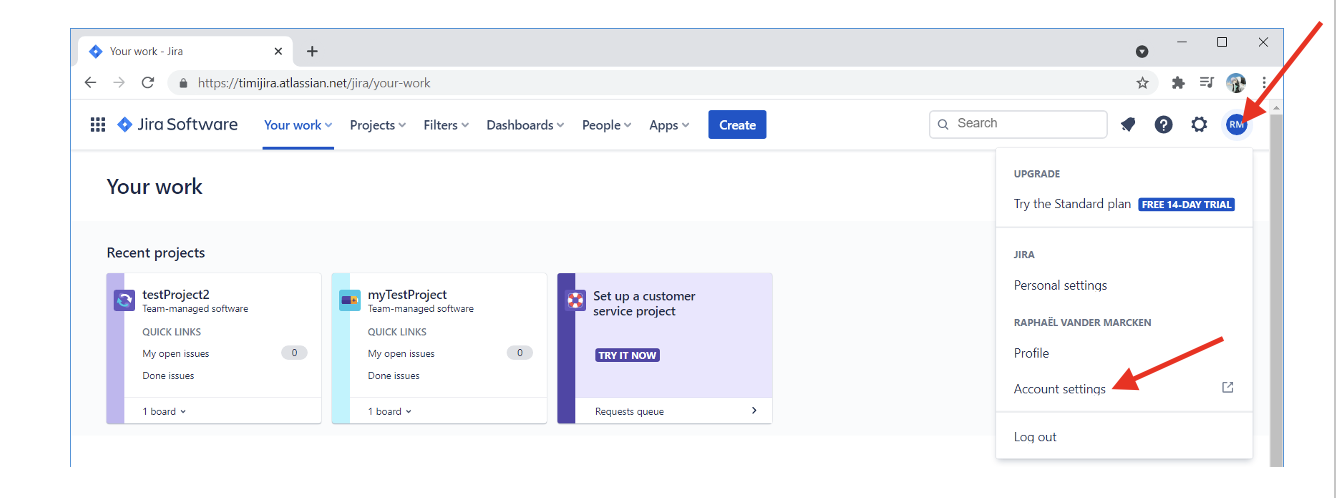1336x498 pixels.
Task: Open the Dashboards navigation menu
Action: pos(525,125)
